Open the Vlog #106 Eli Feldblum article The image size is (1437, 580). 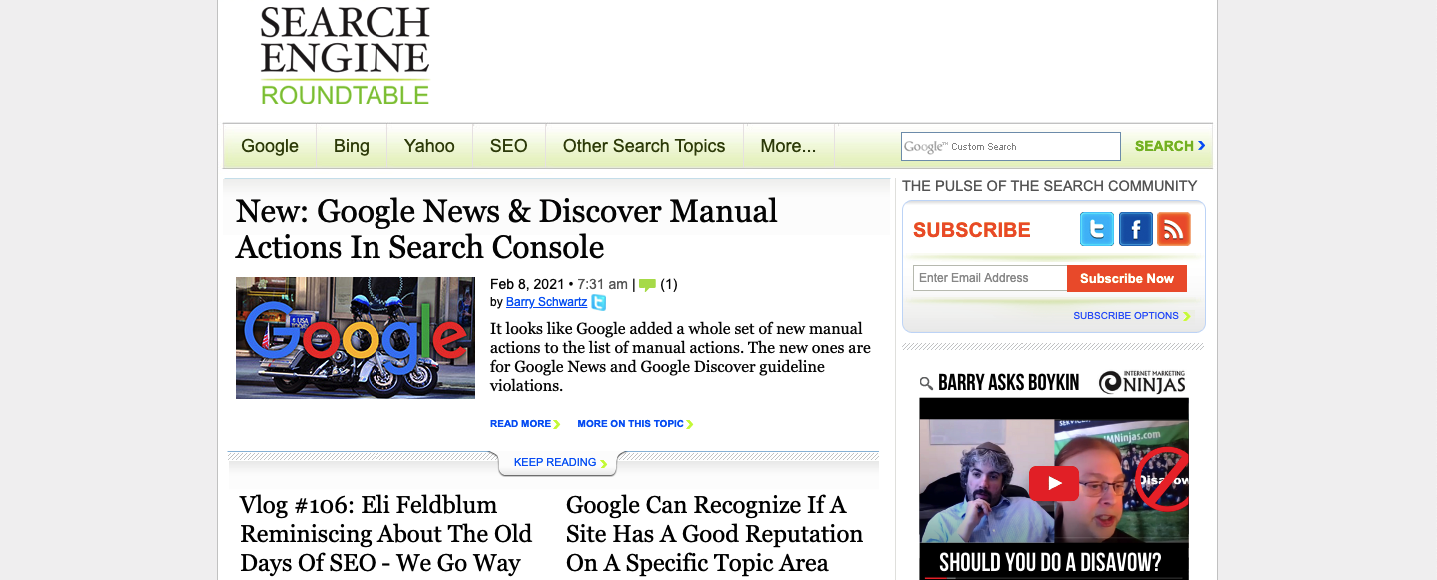point(386,534)
